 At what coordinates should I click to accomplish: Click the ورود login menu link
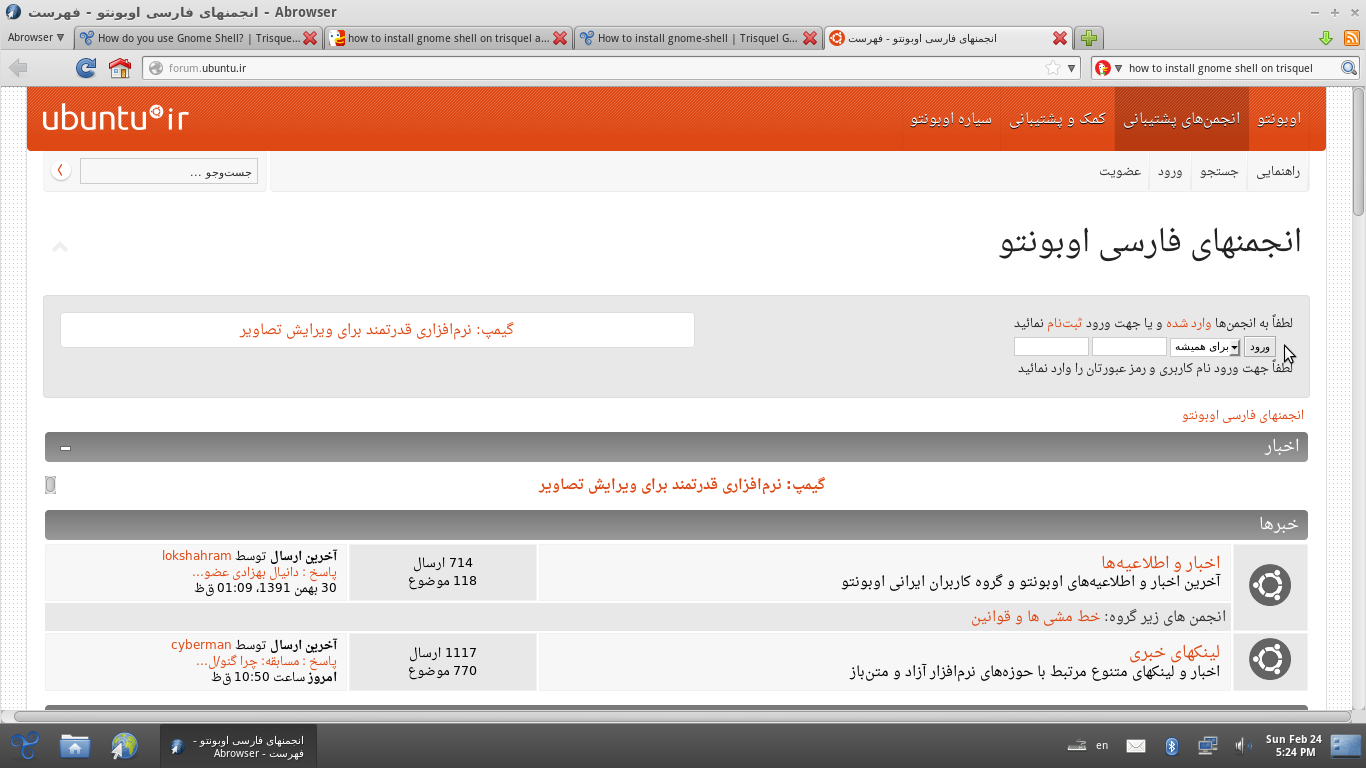click(1171, 171)
